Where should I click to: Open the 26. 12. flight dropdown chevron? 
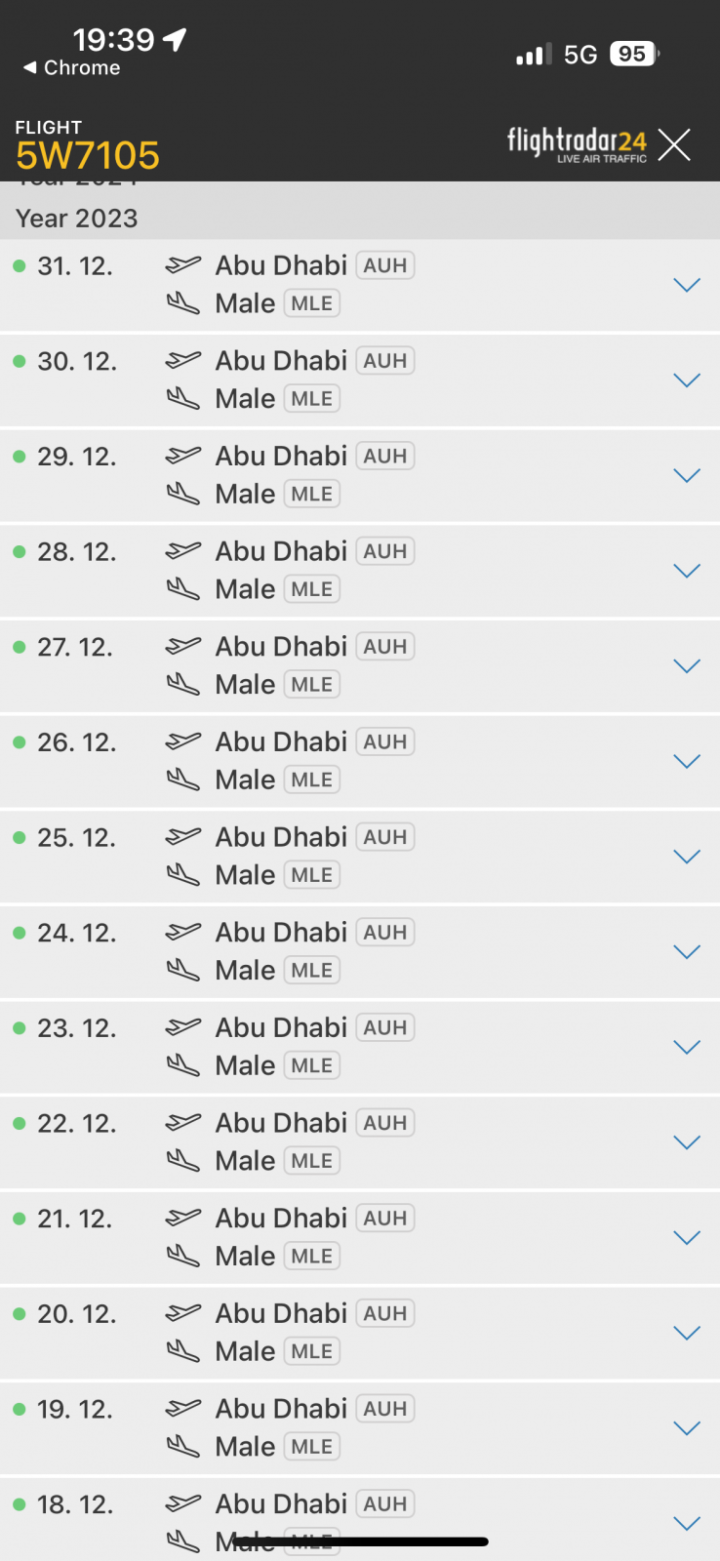[x=686, y=761]
